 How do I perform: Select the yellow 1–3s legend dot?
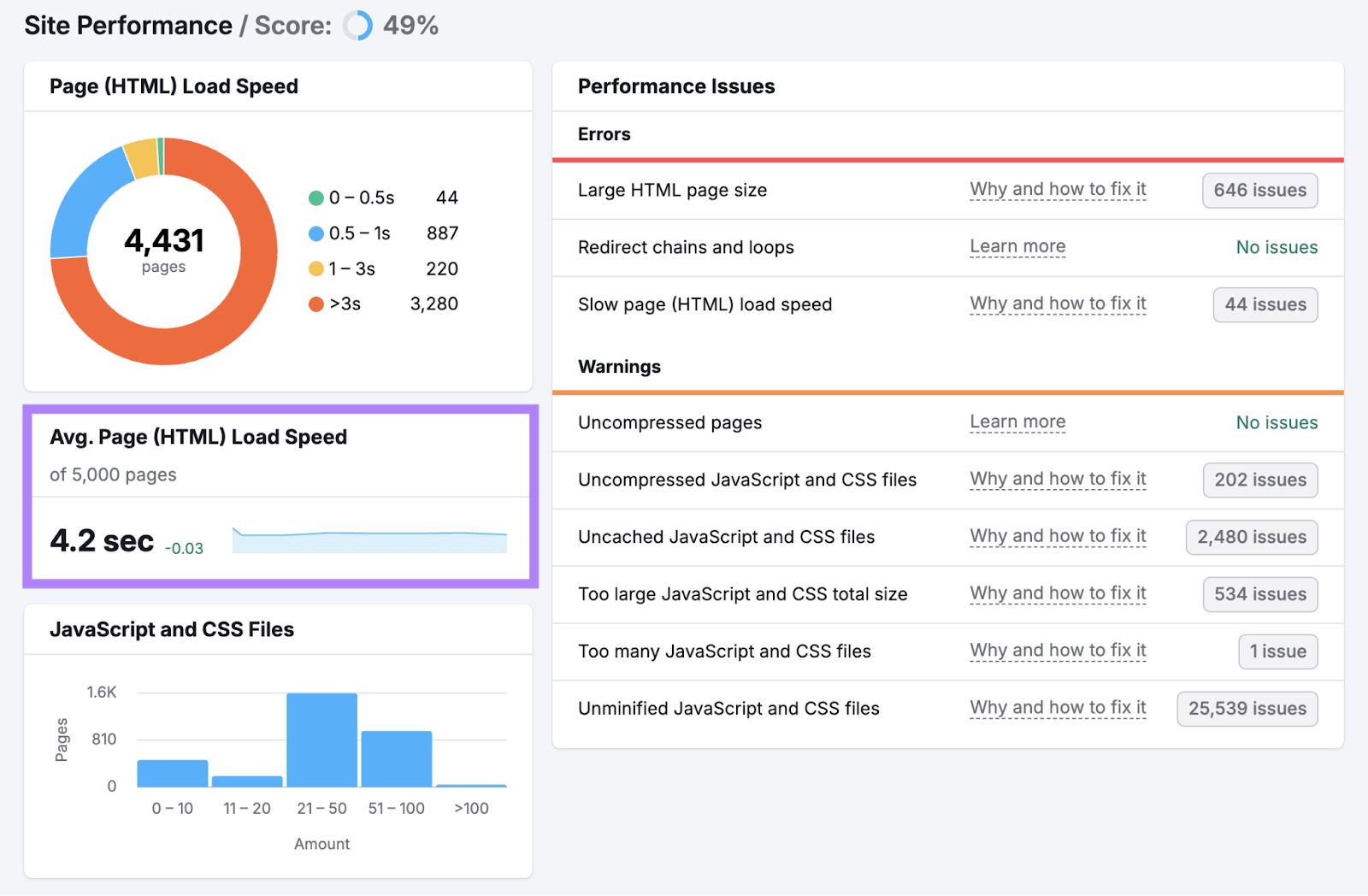click(x=315, y=268)
